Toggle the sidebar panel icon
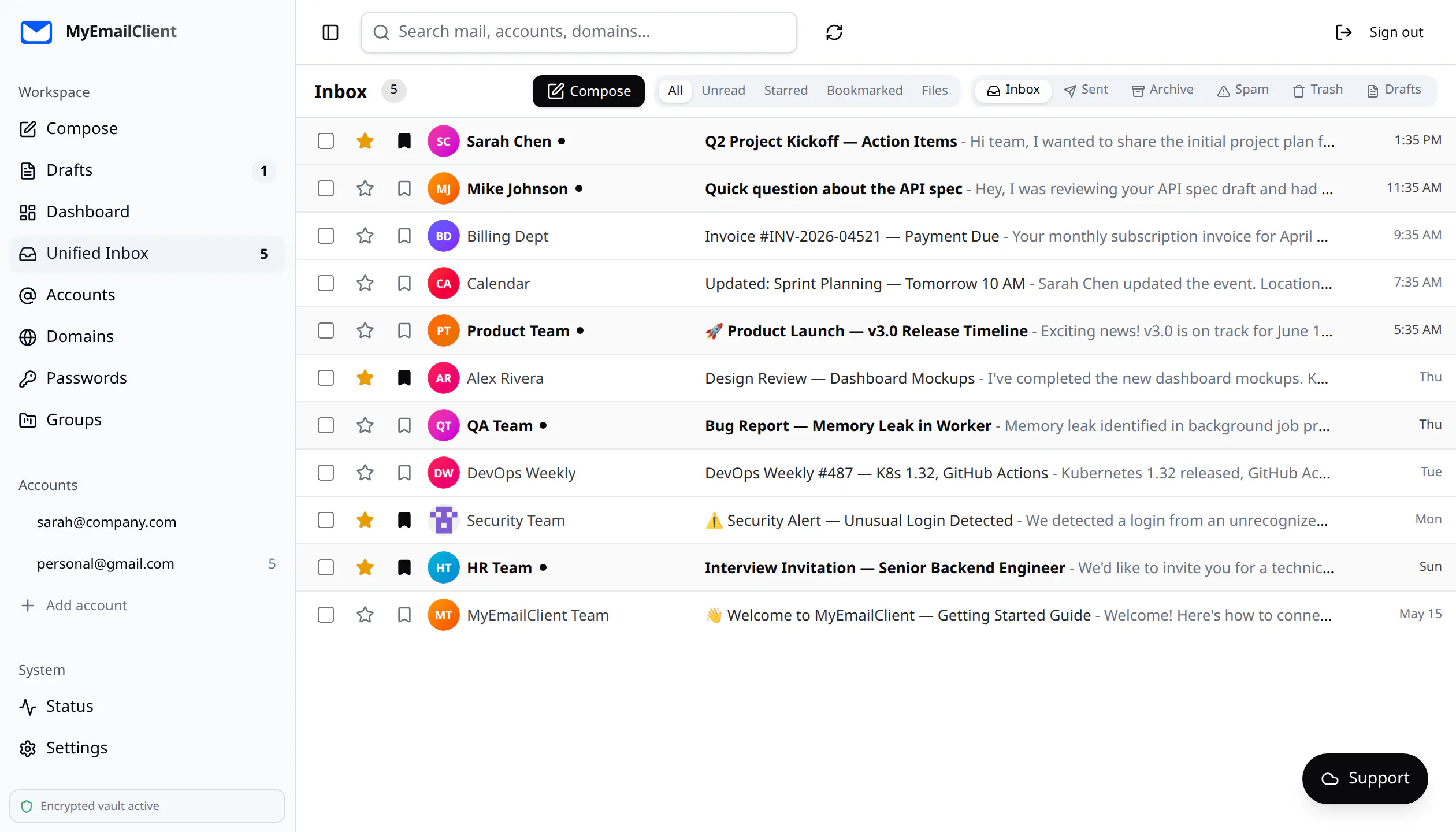Screen dimensions: 1456x832 [330, 32]
